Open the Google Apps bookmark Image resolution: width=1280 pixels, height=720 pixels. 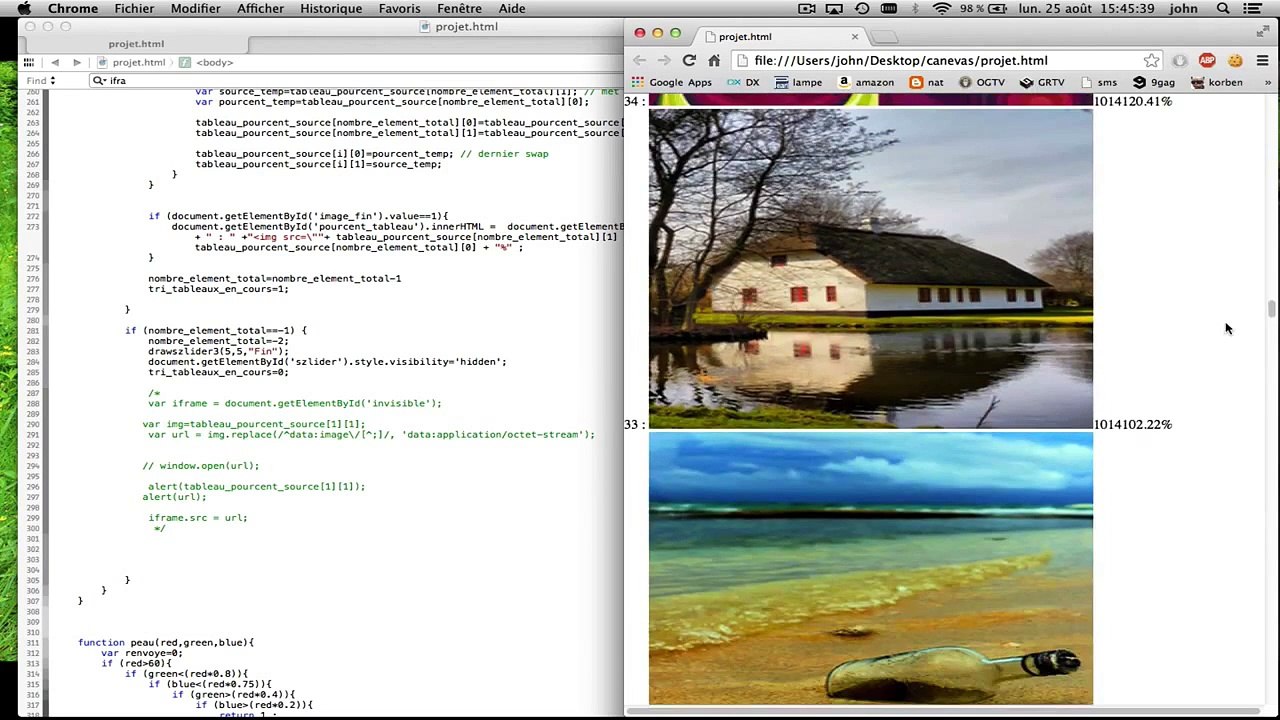pyautogui.click(x=672, y=82)
